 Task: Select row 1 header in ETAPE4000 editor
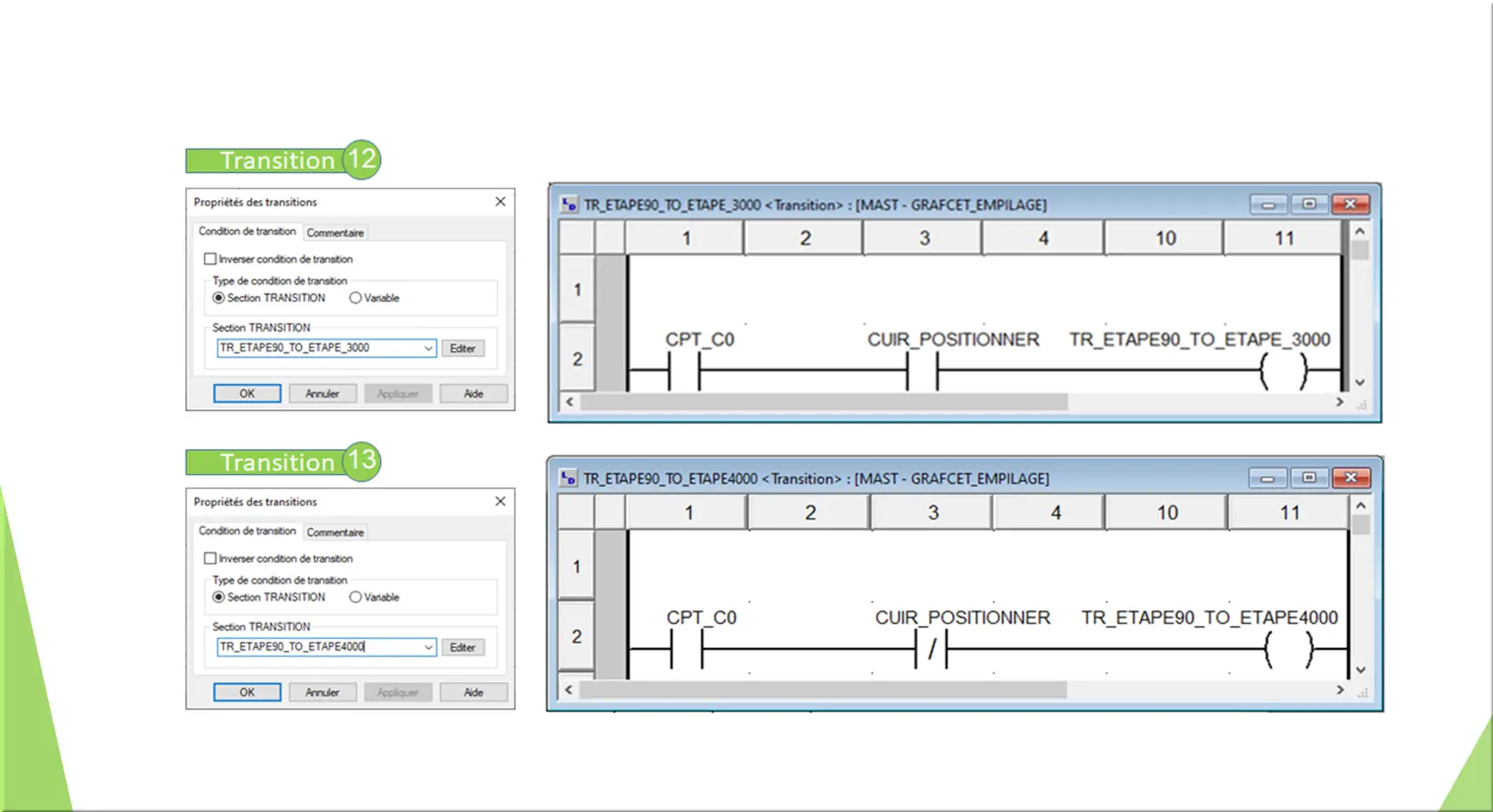576,566
